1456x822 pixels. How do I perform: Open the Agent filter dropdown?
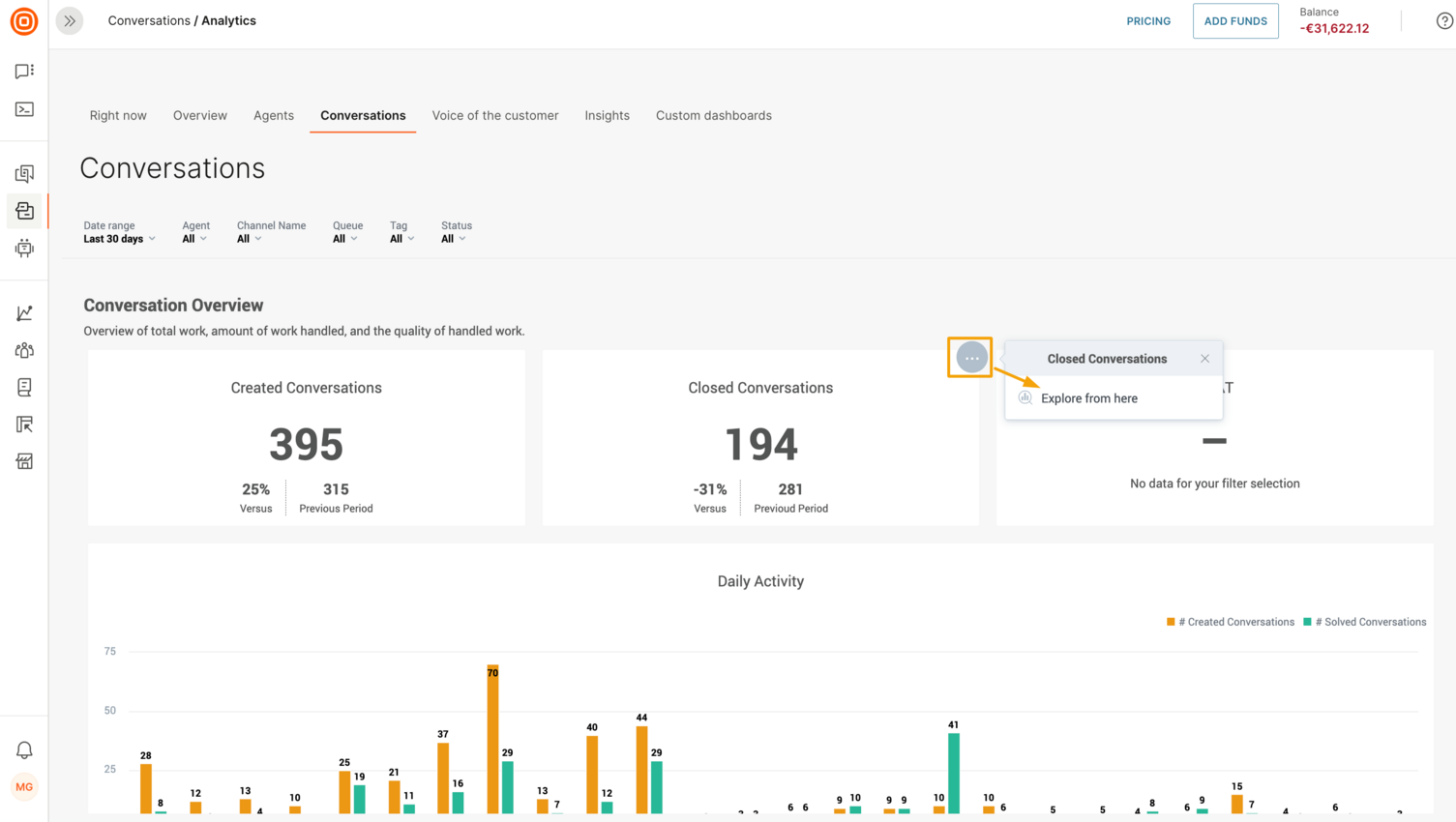click(195, 238)
